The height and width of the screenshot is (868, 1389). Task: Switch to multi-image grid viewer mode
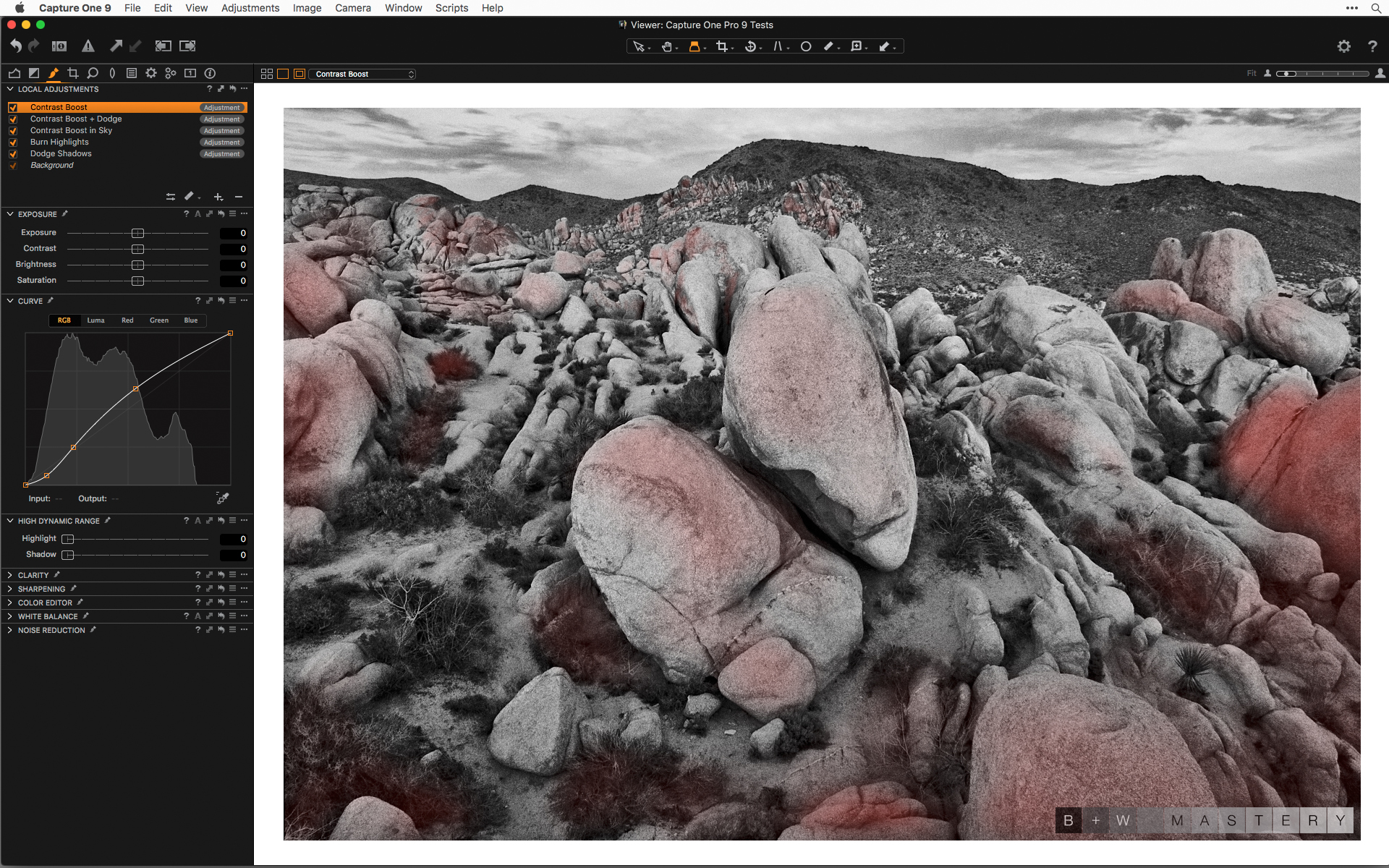(x=267, y=74)
